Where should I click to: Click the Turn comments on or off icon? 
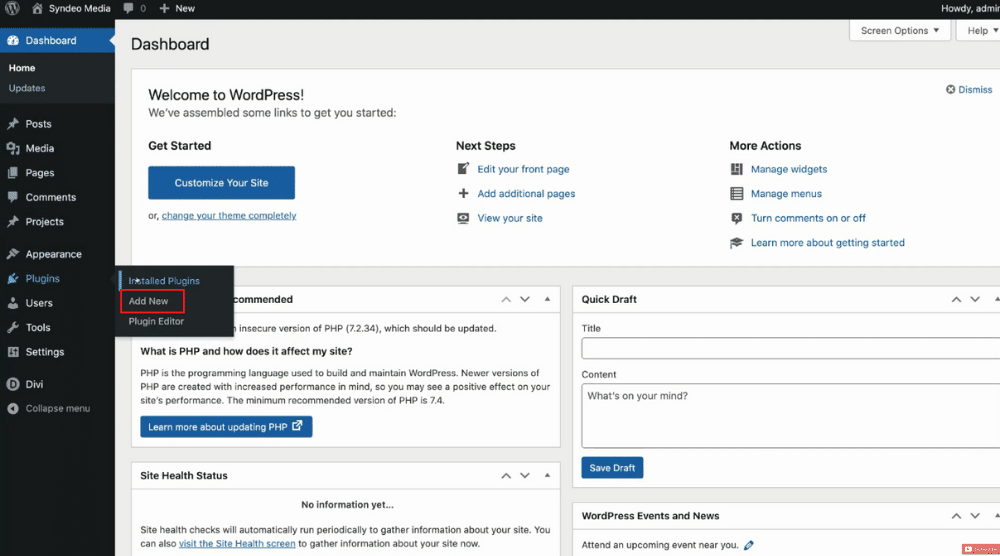pyautogui.click(x=737, y=218)
